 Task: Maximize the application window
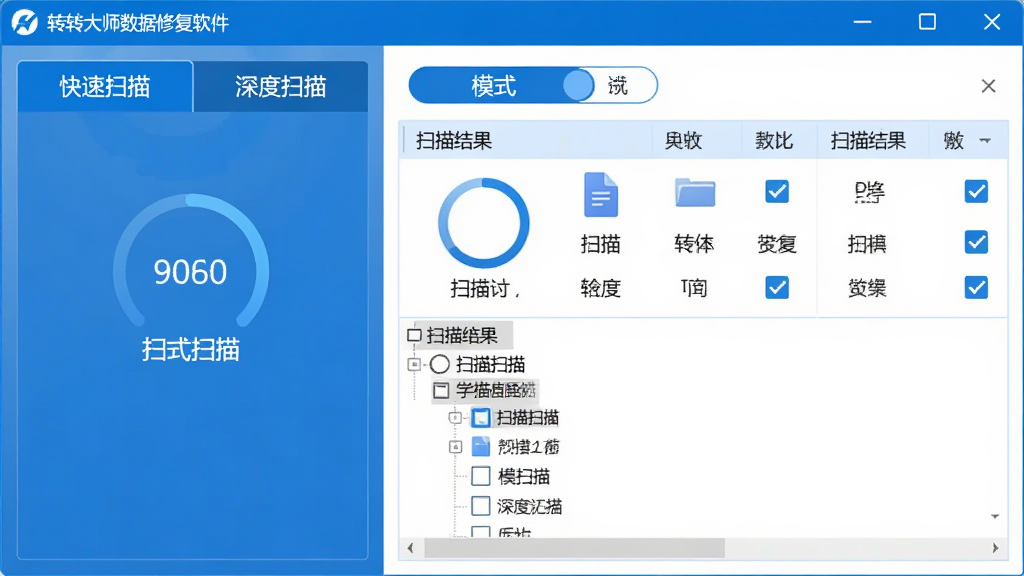point(927,22)
